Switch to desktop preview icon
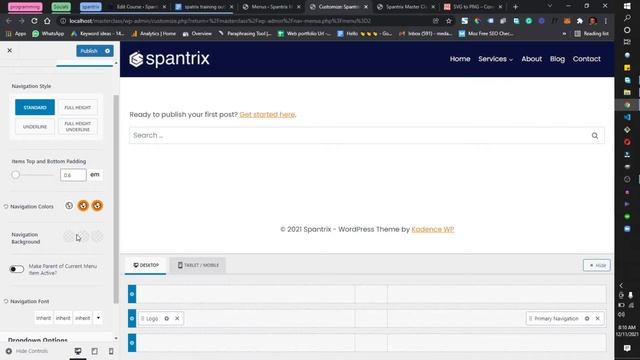This screenshot has width=640, height=360. 78,351
